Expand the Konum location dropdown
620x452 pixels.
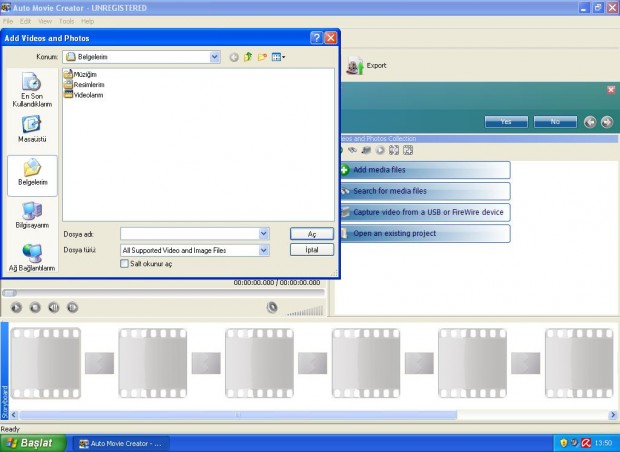(215, 57)
